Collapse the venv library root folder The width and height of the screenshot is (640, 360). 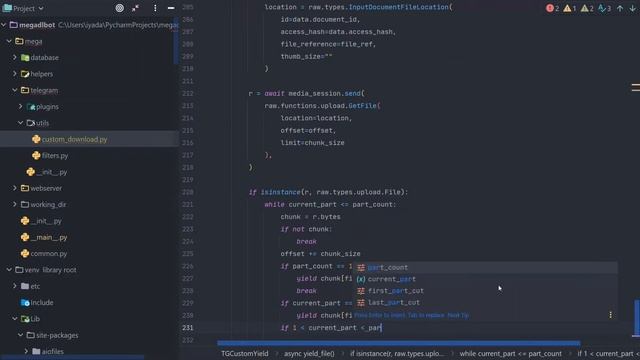click(x=9, y=270)
